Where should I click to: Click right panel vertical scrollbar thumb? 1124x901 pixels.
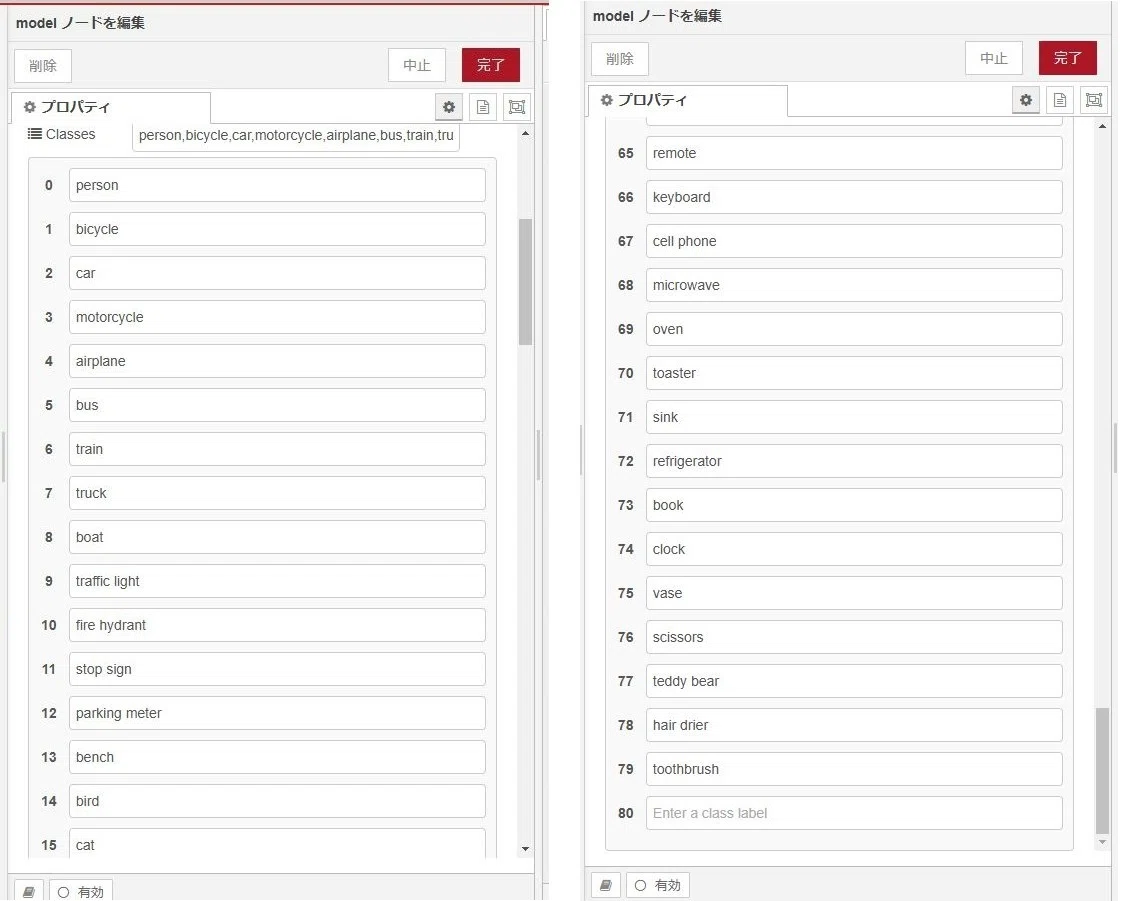click(x=1102, y=771)
